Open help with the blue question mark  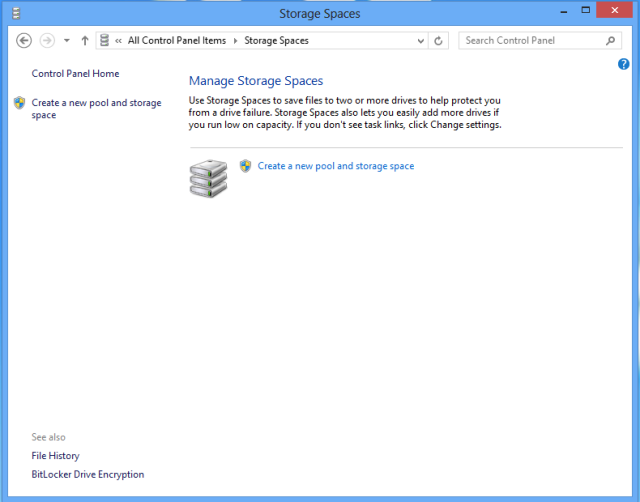(623, 64)
